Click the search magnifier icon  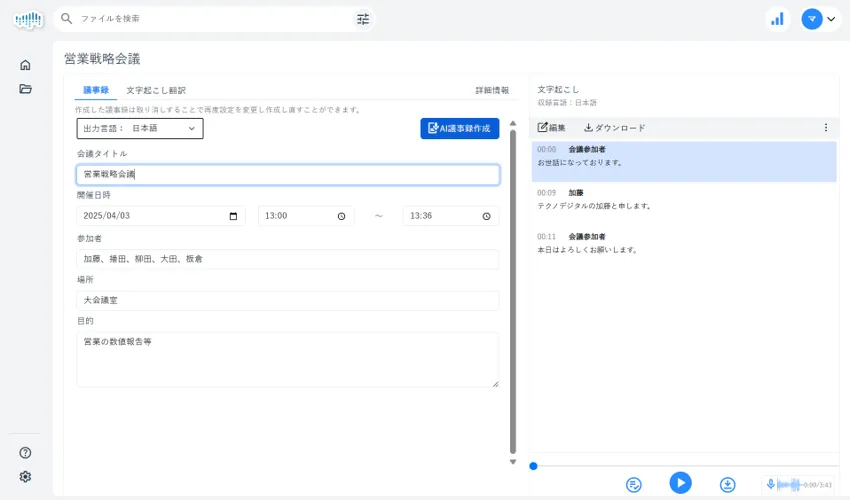point(67,18)
